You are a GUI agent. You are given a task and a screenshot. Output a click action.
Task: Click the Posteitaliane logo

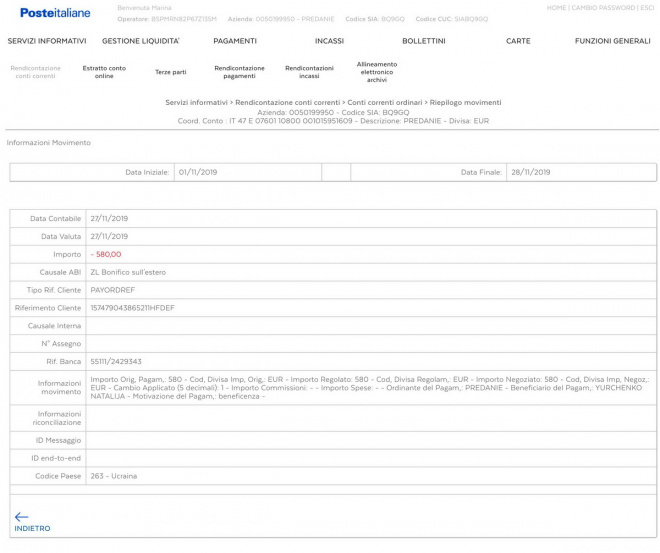(x=55, y=13)
